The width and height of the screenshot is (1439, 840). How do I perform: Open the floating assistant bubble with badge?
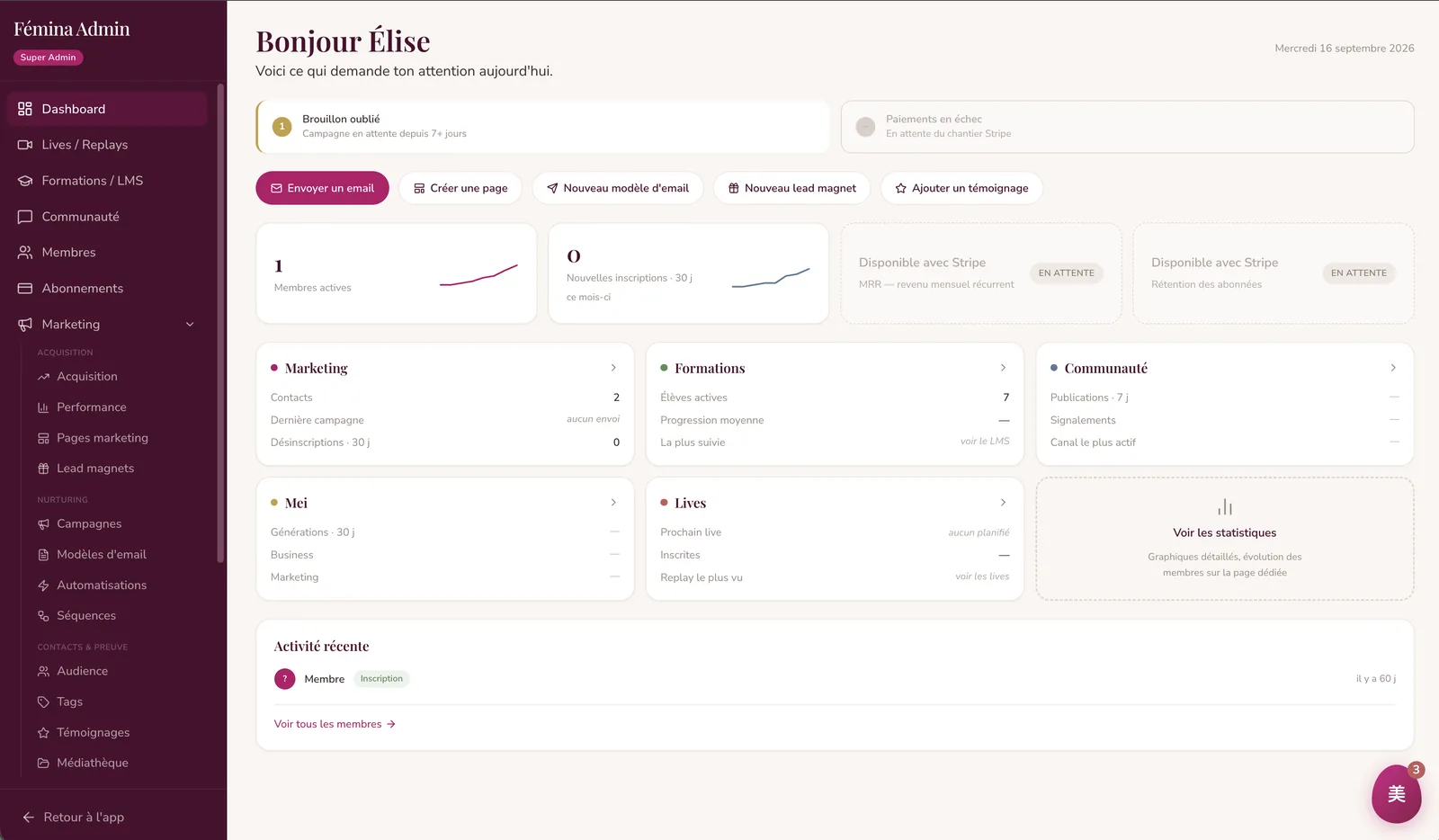pos(1396,794)
